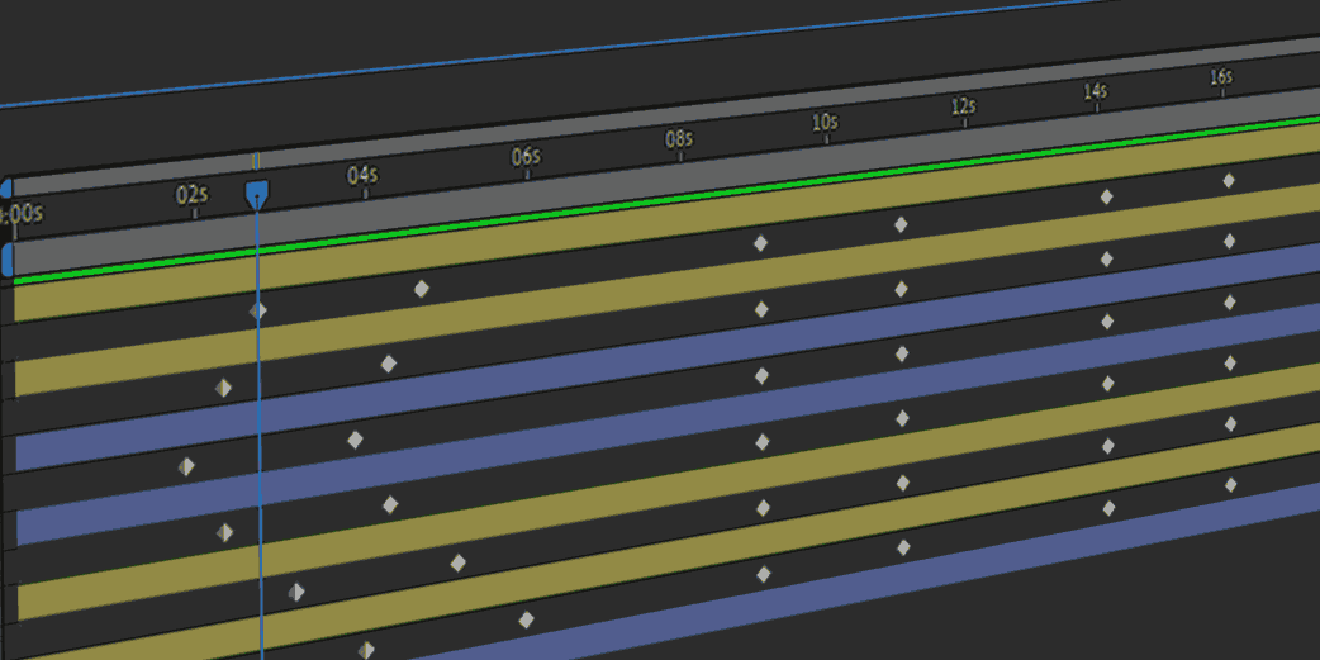
Task: Select first blue layer's keyframe just before 02s
Action: tap(187, 466)
